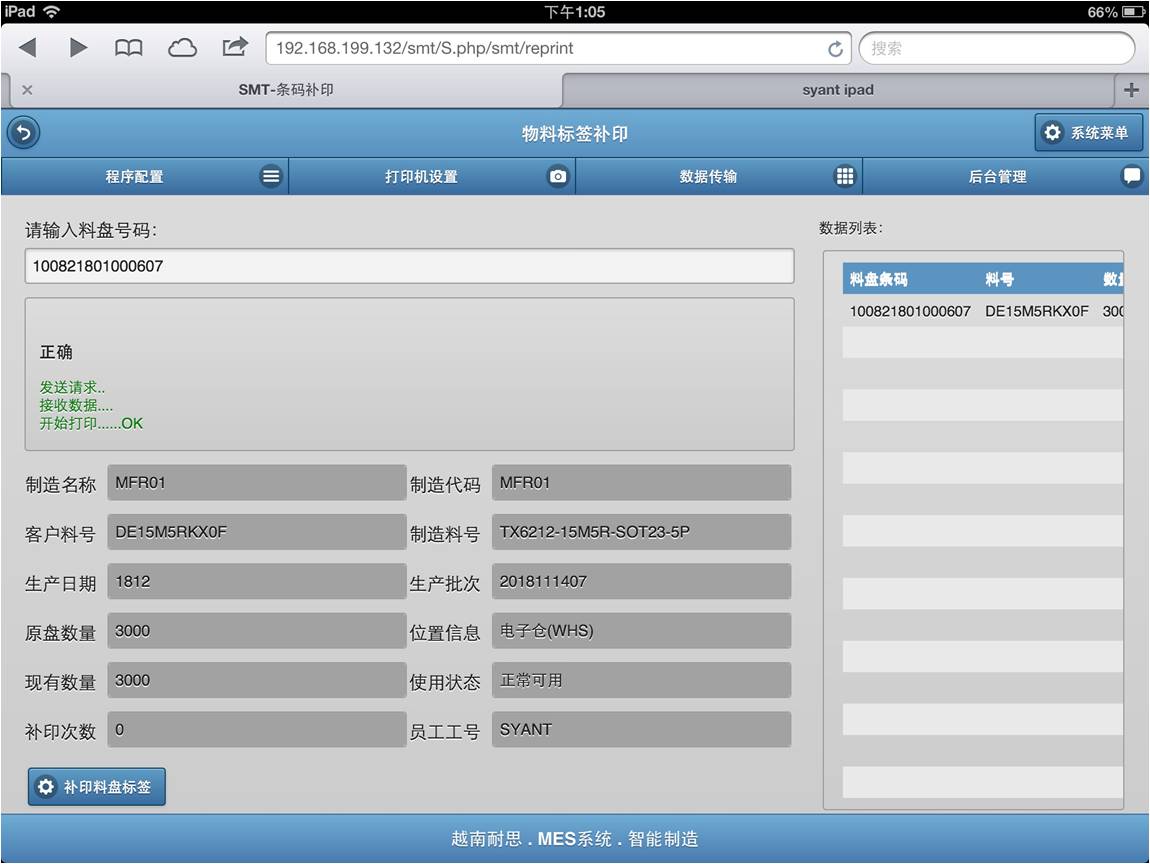The image size is (1150, 864).
Task: Tap the Safari share icon
Action: [x=234, y=46]
